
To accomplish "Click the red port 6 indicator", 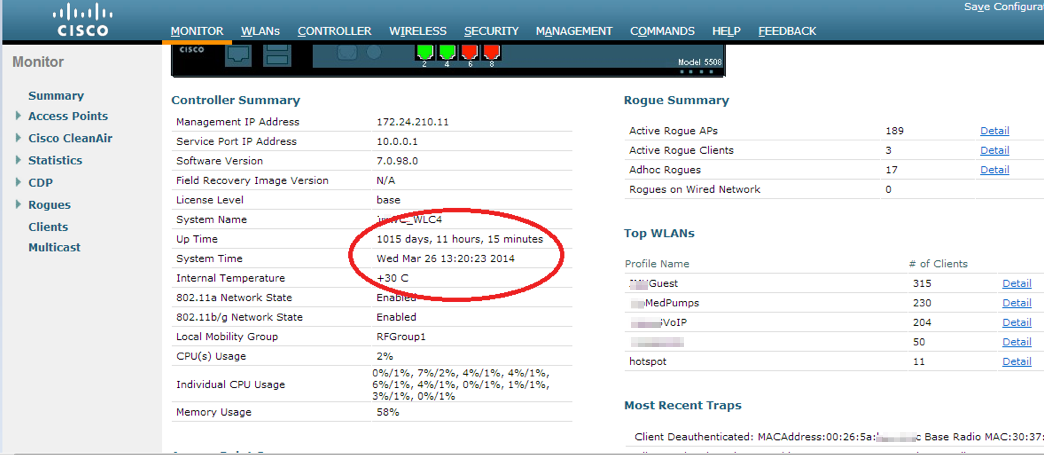I will (469, 52).
